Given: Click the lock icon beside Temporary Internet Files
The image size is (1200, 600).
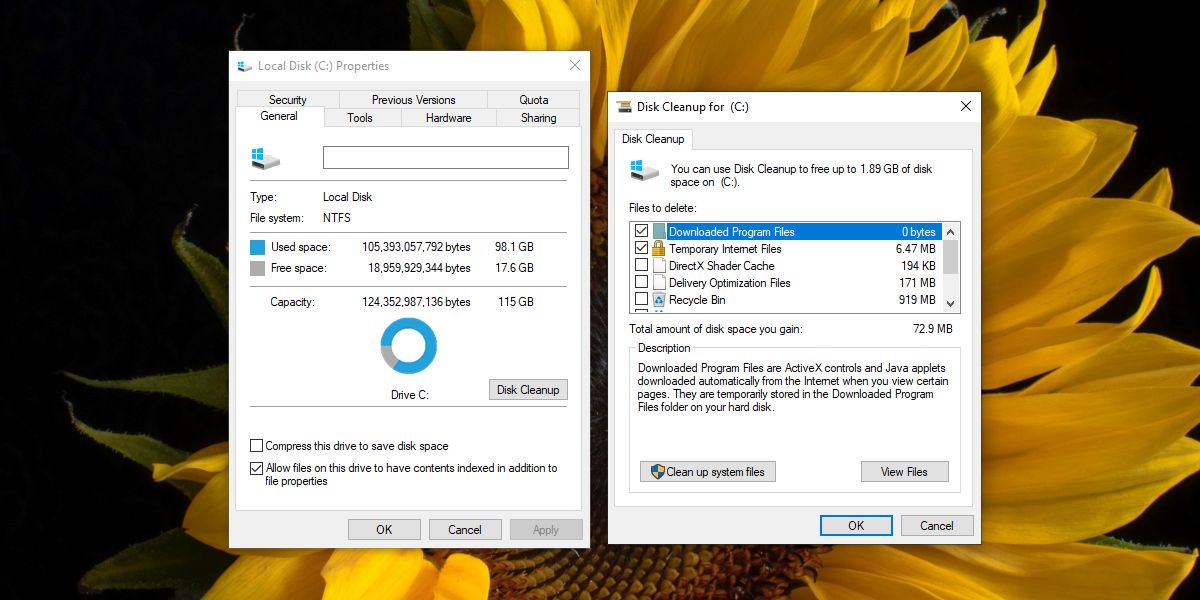Looking at the screenshot, I should click(x=659, y=249).
